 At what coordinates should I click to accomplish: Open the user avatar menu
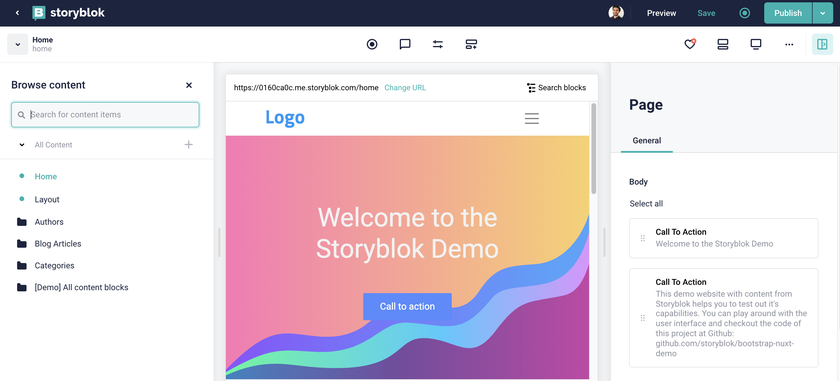click(x=616, y=13)
